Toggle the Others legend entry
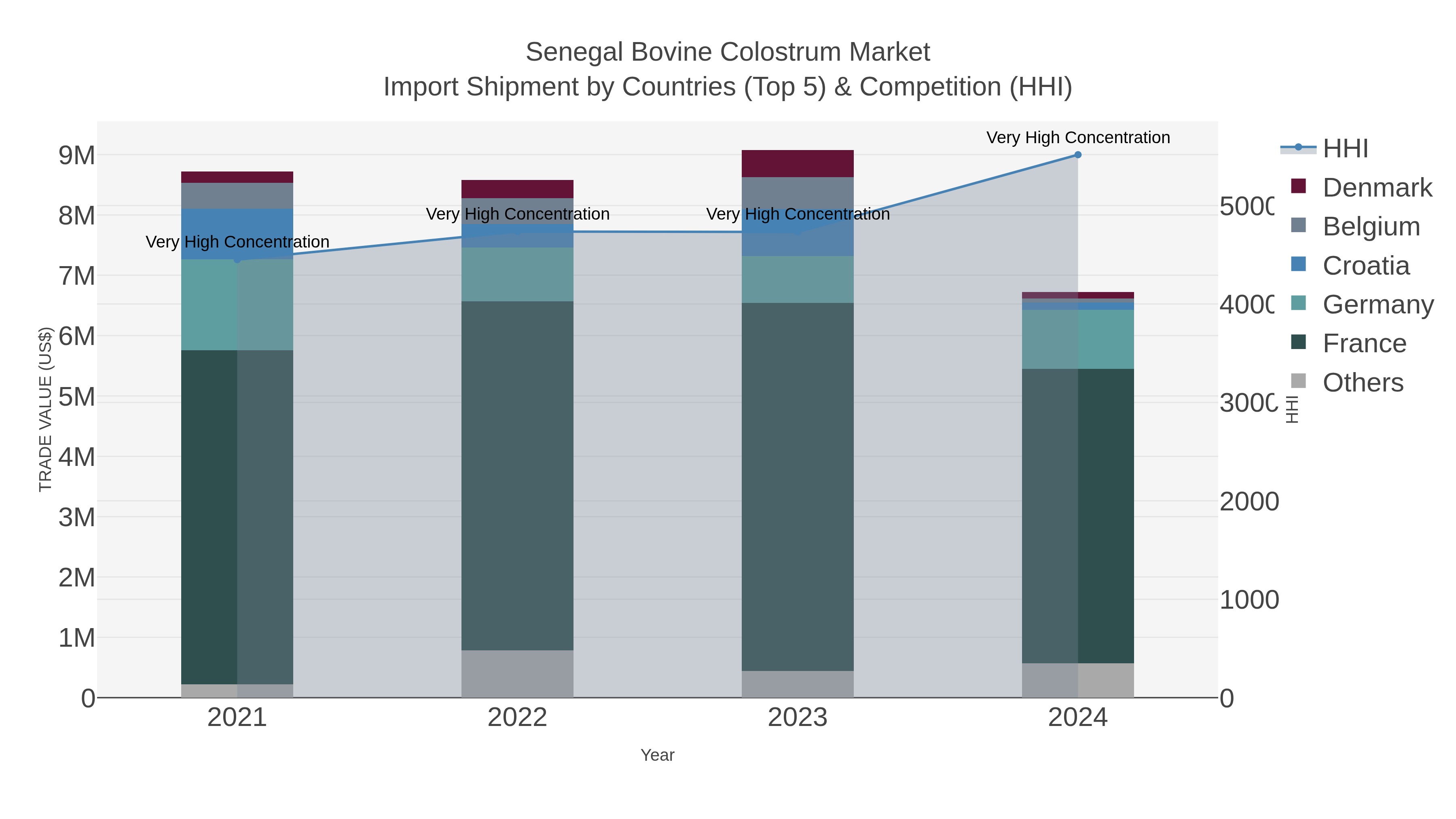 [1347, 382]
